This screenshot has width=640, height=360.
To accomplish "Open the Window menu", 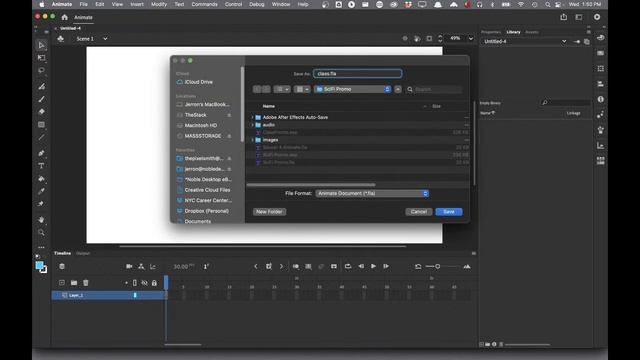I will click(x=281, y=4).
